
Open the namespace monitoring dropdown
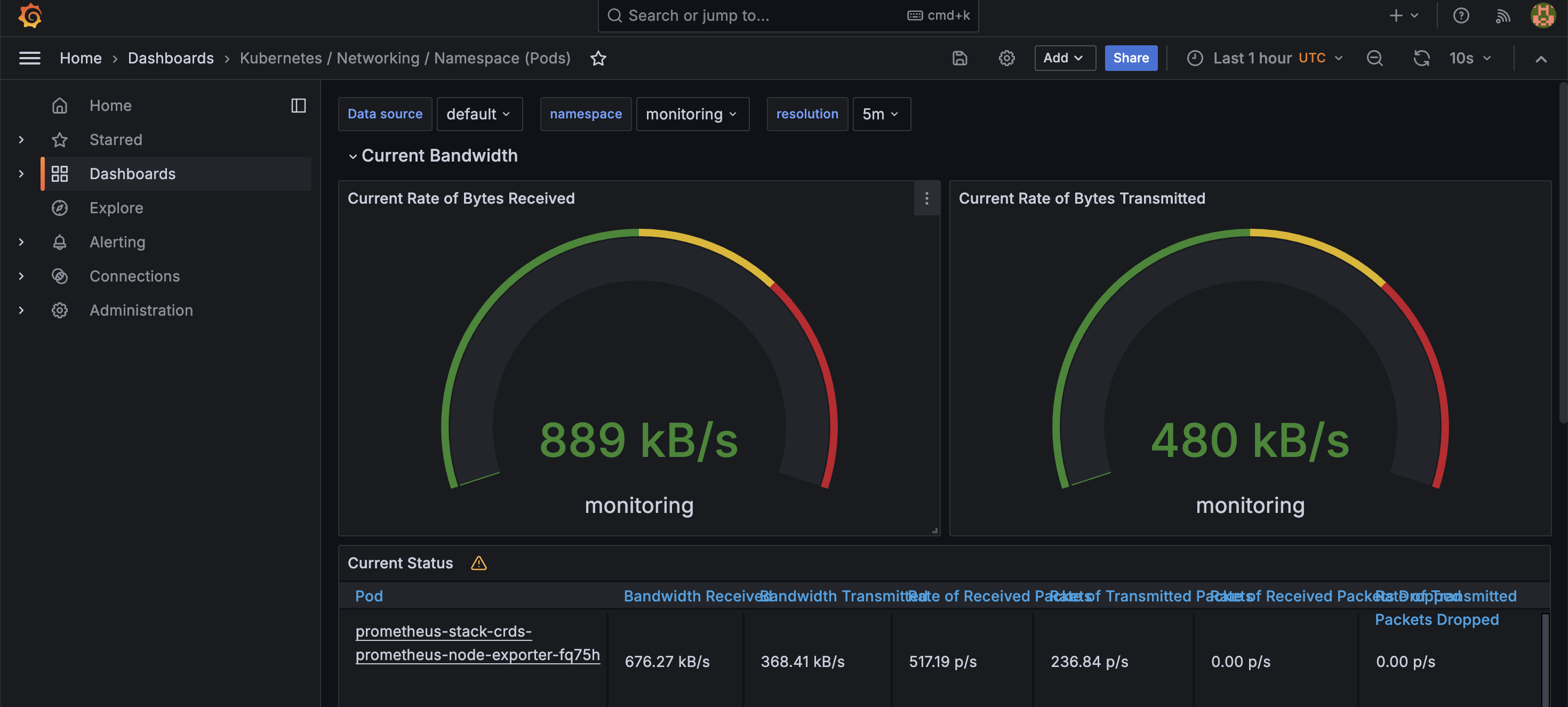point(692,115)
